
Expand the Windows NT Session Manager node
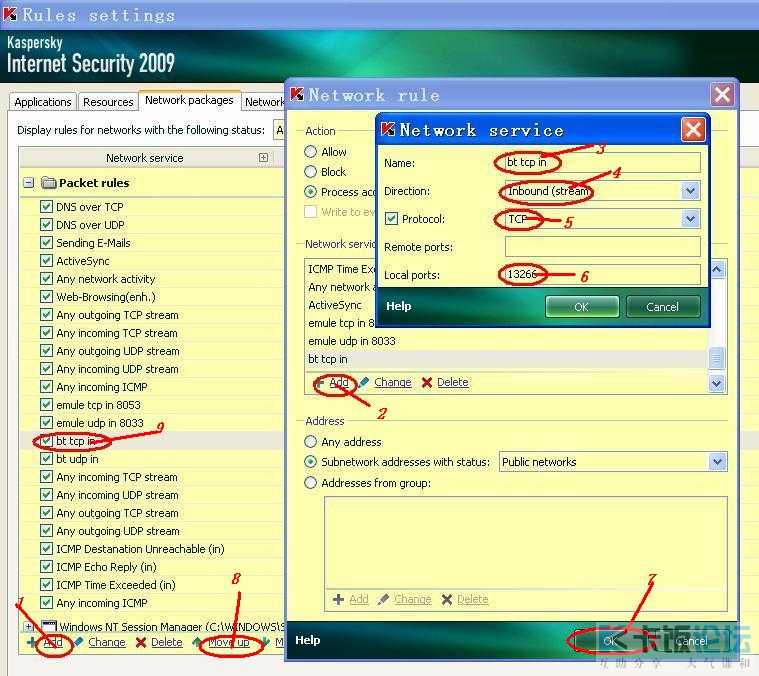(28, 626)
